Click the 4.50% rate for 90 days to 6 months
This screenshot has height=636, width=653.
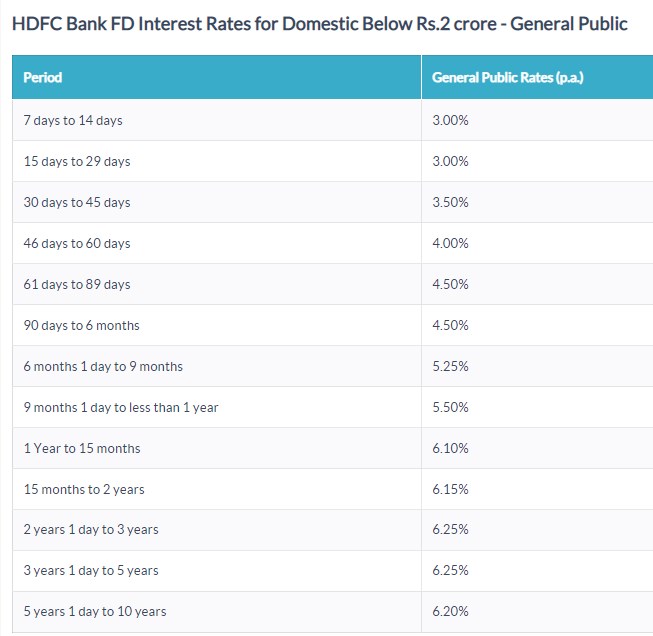coord(450,325)
